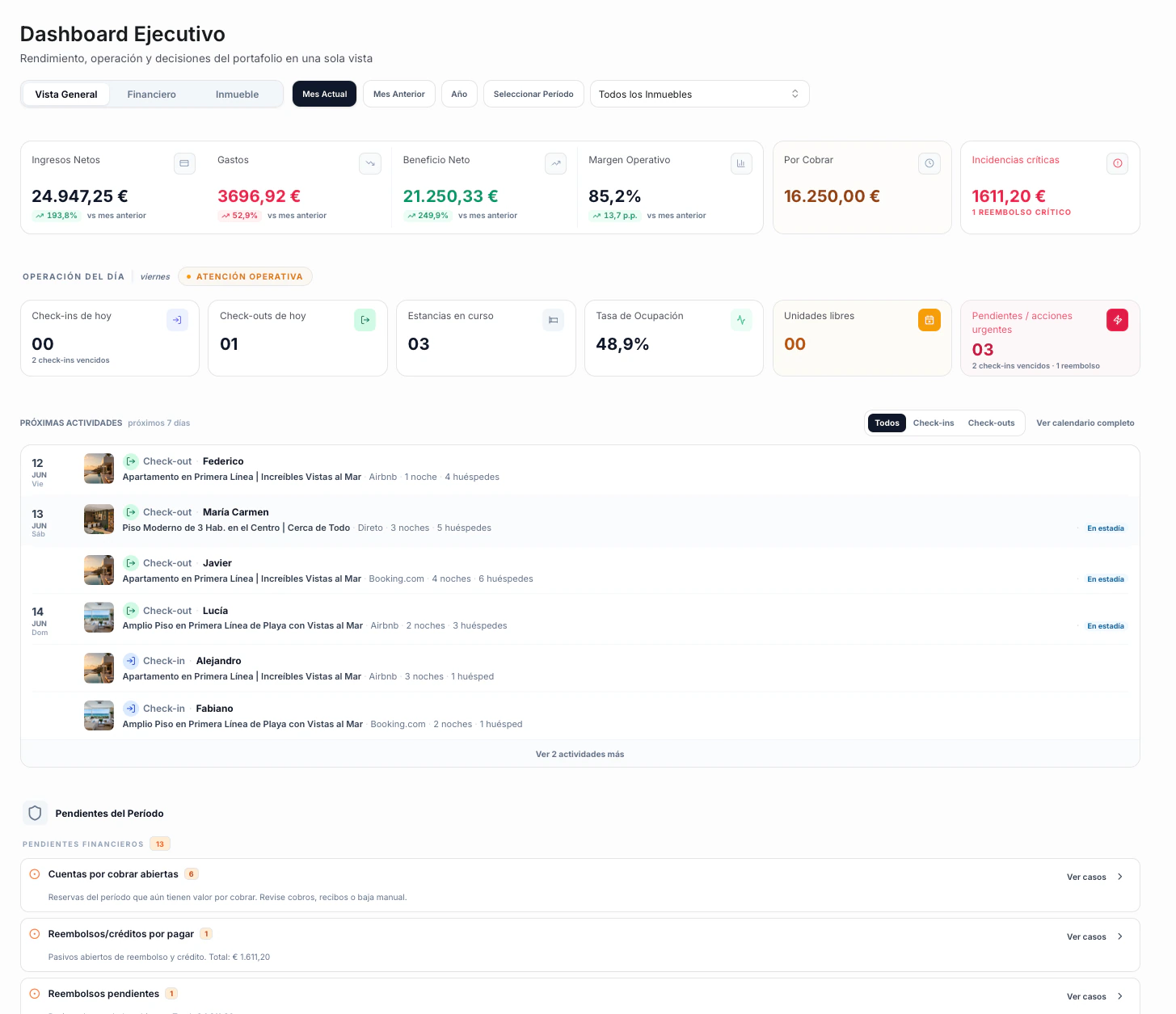
Task: Switch to the Vista General tab
Action: click(66, 94)
